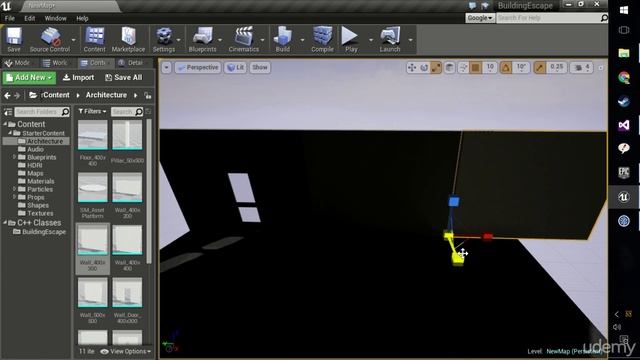Switch to the Content Browser tab
640x360 pixels.
tap(94, 63)
